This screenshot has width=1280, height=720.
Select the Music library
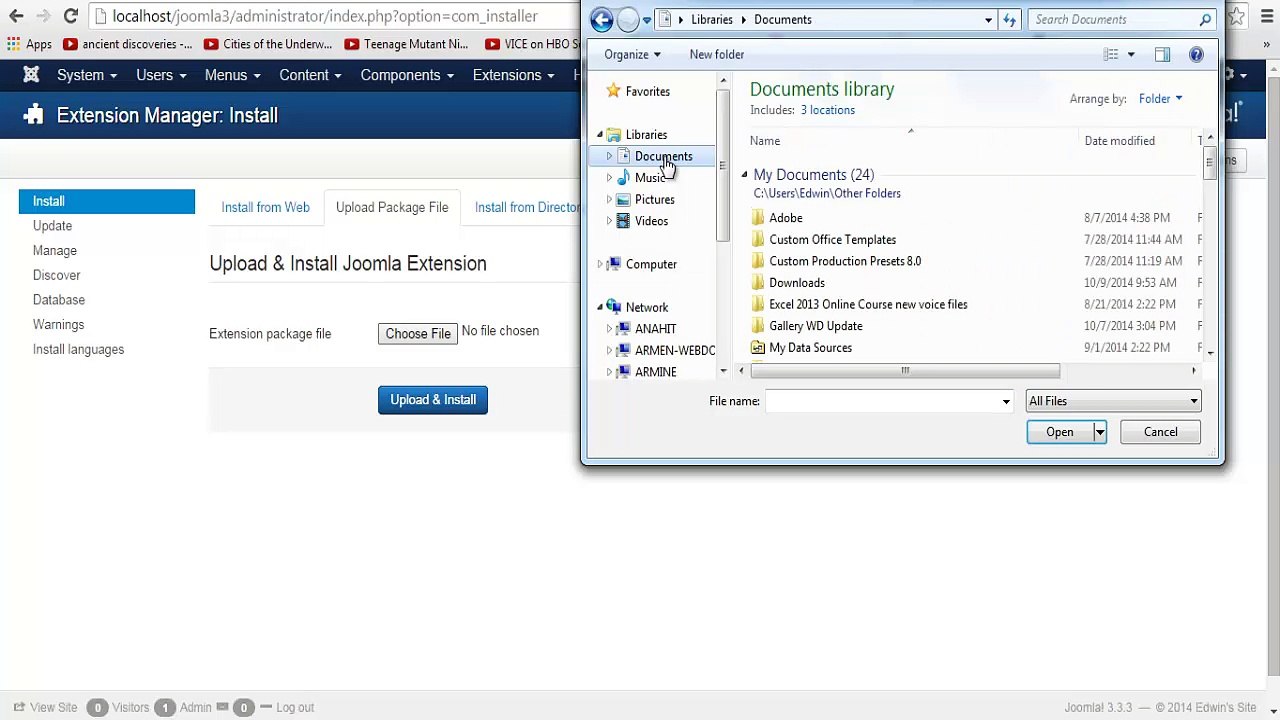(641, 178)
